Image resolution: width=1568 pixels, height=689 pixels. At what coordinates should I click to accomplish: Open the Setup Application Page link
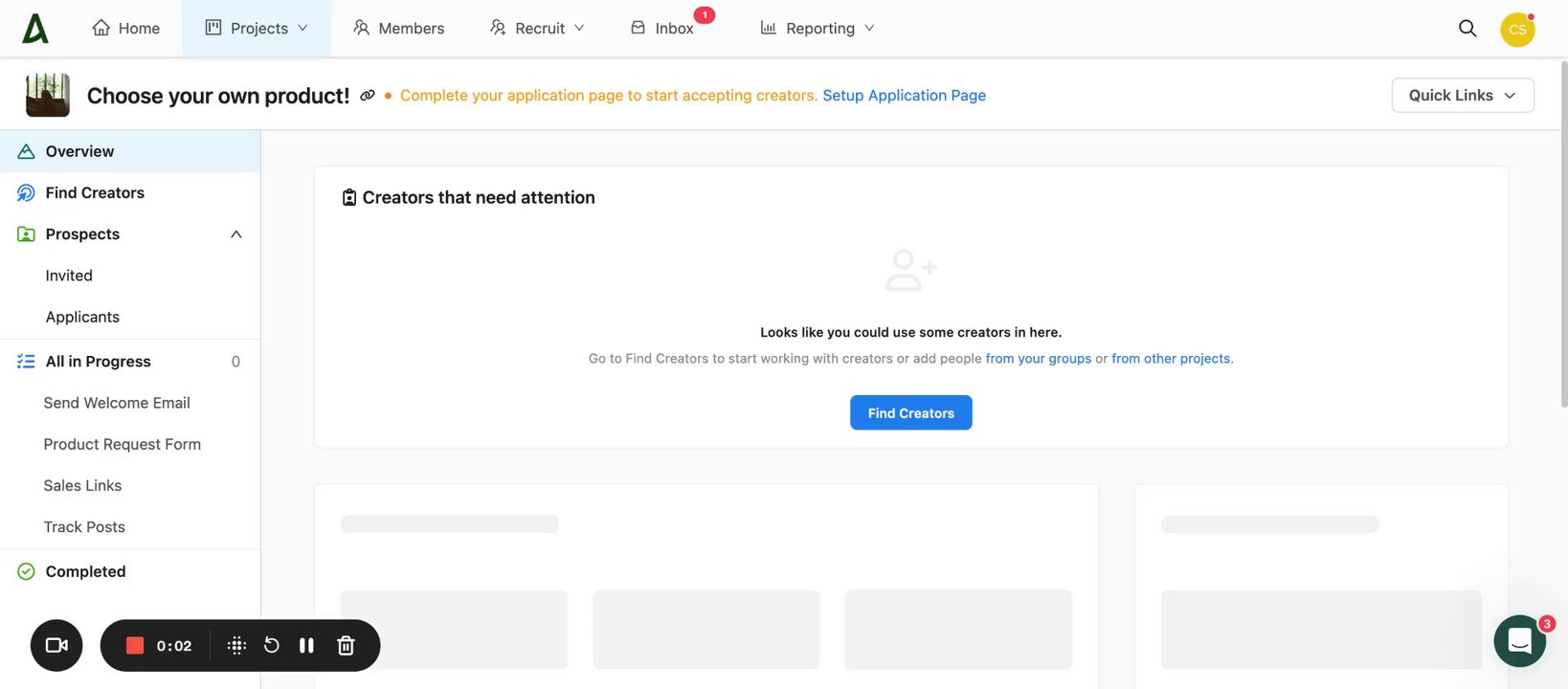[904, 96]
